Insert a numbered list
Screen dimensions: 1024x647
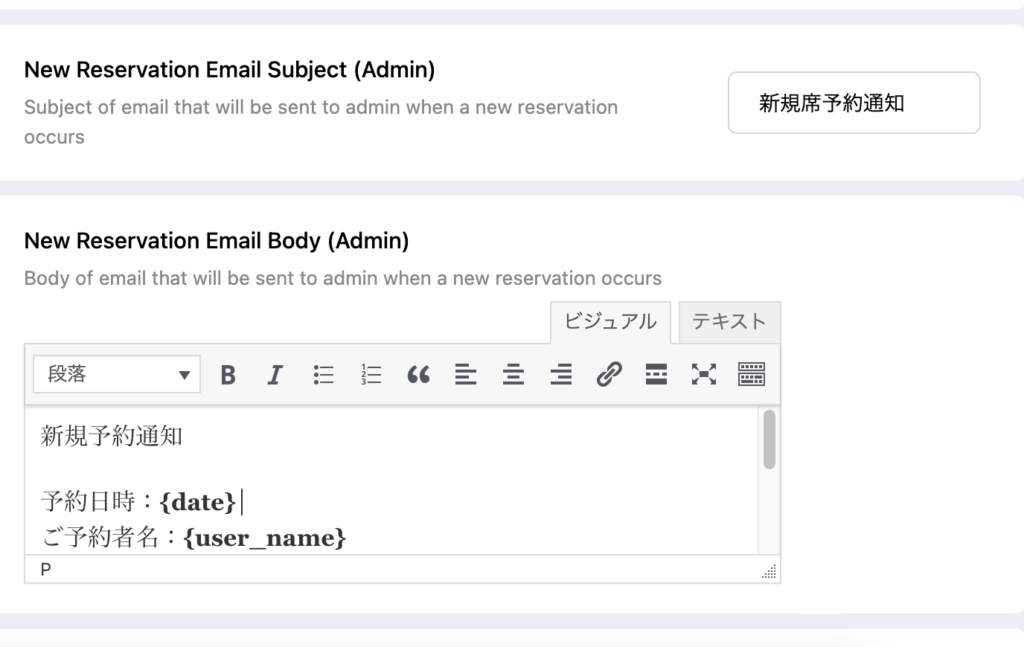pyautogui.click(x=371, y=375)
